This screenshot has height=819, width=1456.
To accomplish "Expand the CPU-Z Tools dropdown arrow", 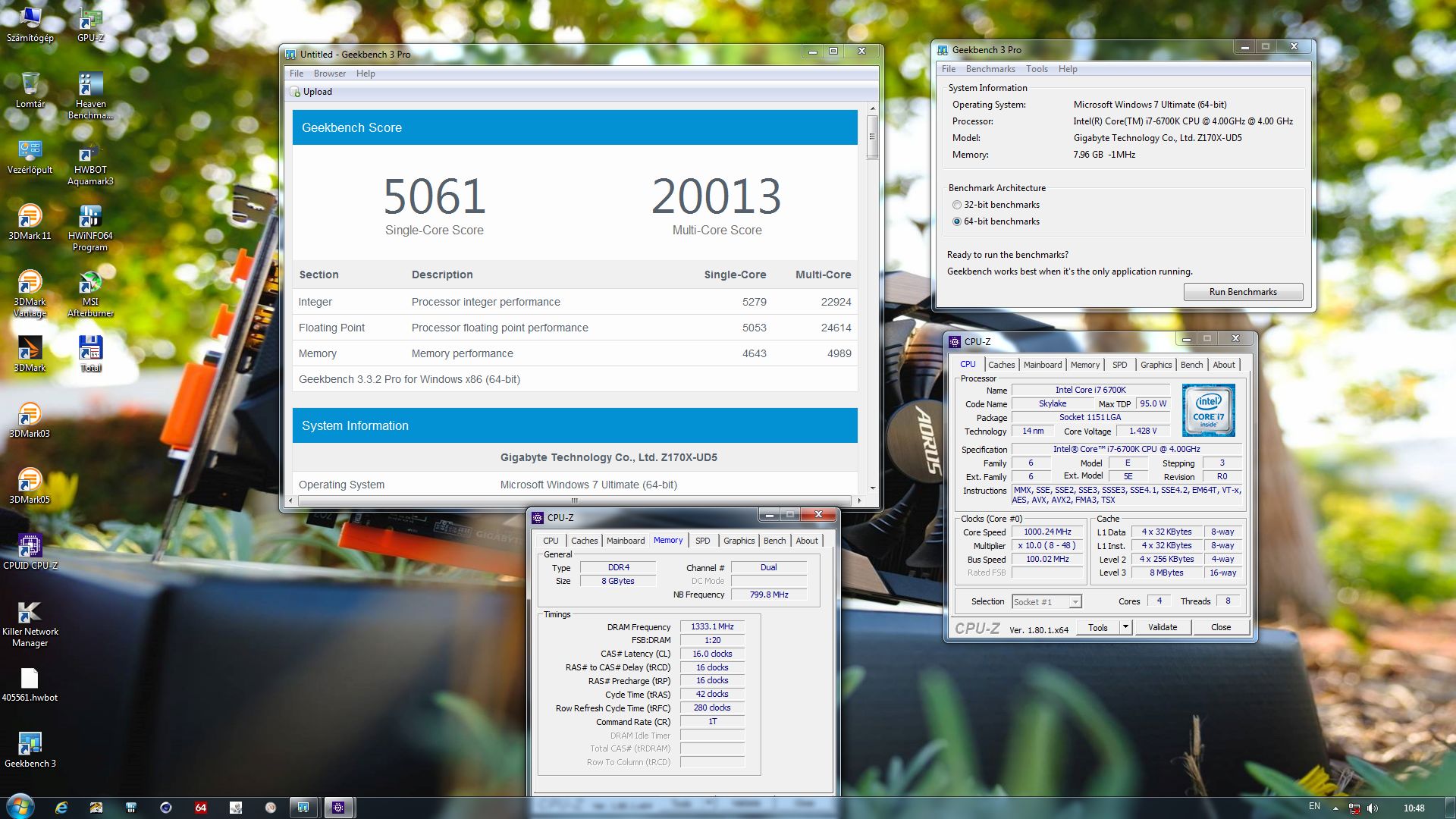I will 1125,627.
